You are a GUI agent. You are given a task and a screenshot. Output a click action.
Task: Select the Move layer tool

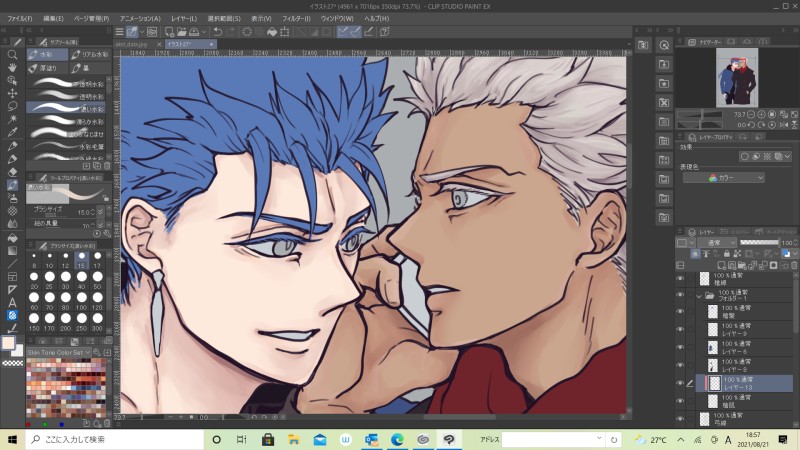[12, 93]
